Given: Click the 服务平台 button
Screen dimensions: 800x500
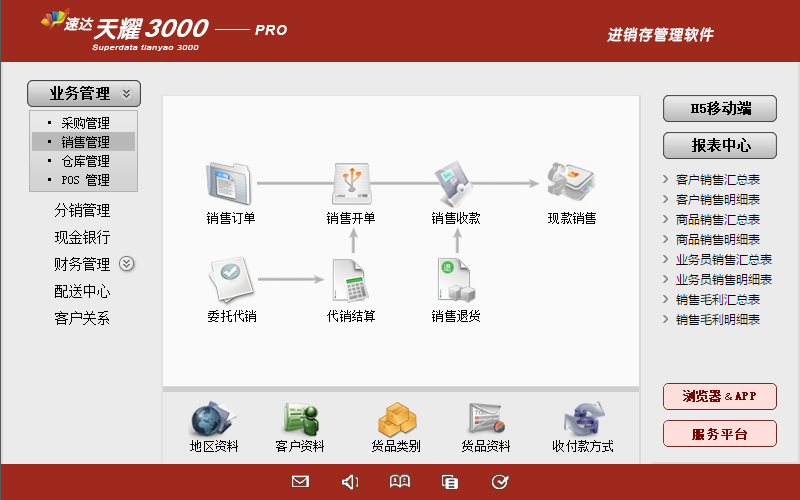Looking at the screenshot, I should click(x=720, y=434).
